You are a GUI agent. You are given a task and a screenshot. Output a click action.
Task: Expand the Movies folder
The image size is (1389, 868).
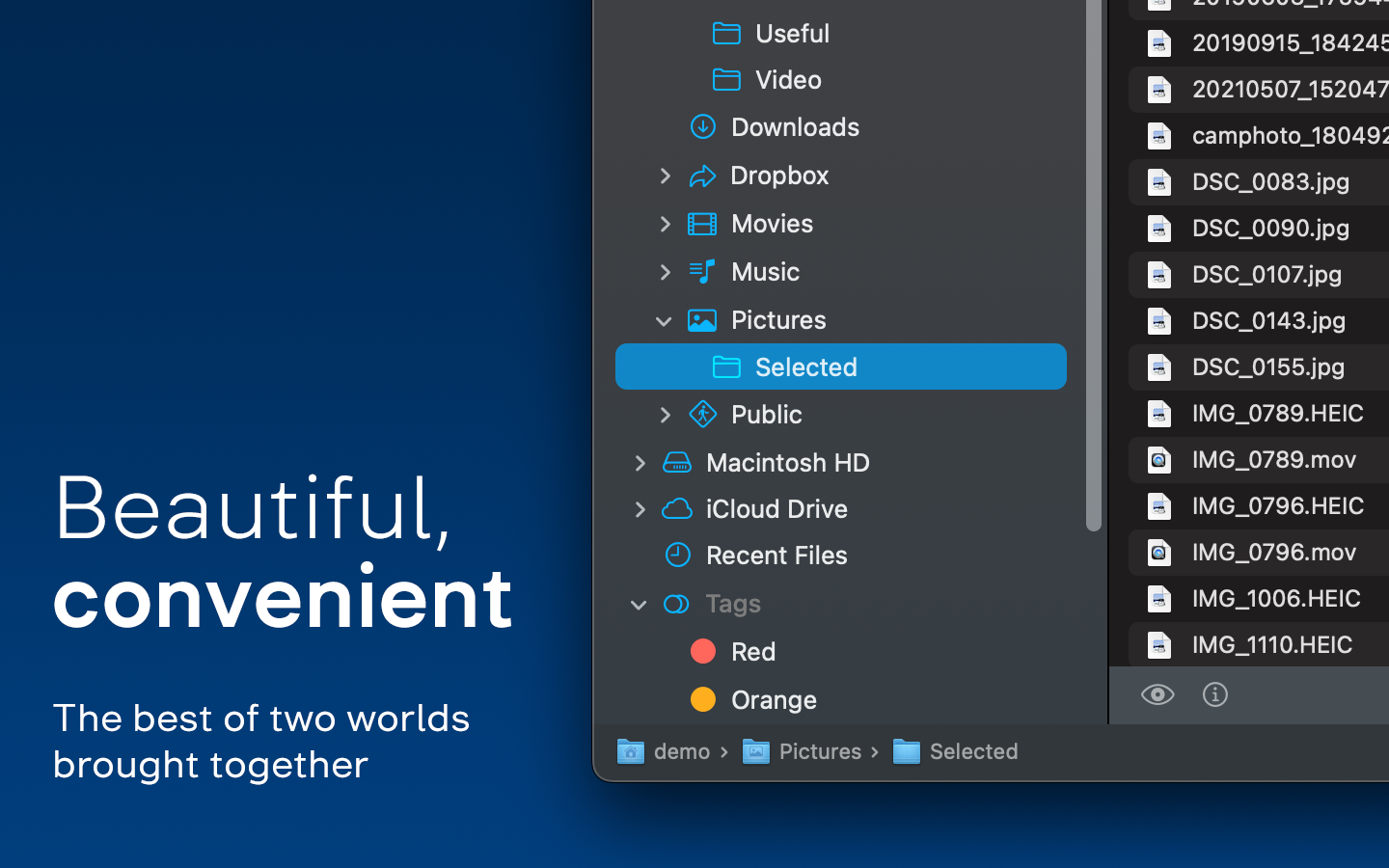665,224
